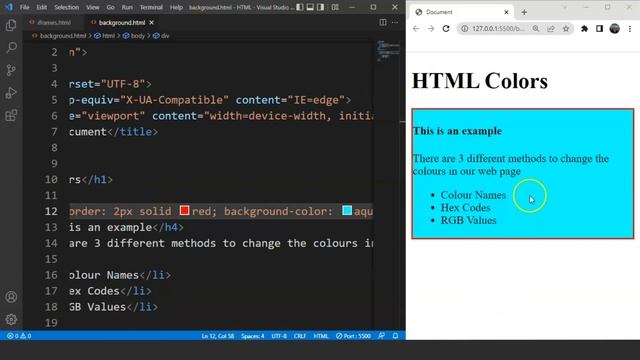Click 'Hex Codes' list item in browser
Viewport: 640px width, 360px height.
(465, 208)
